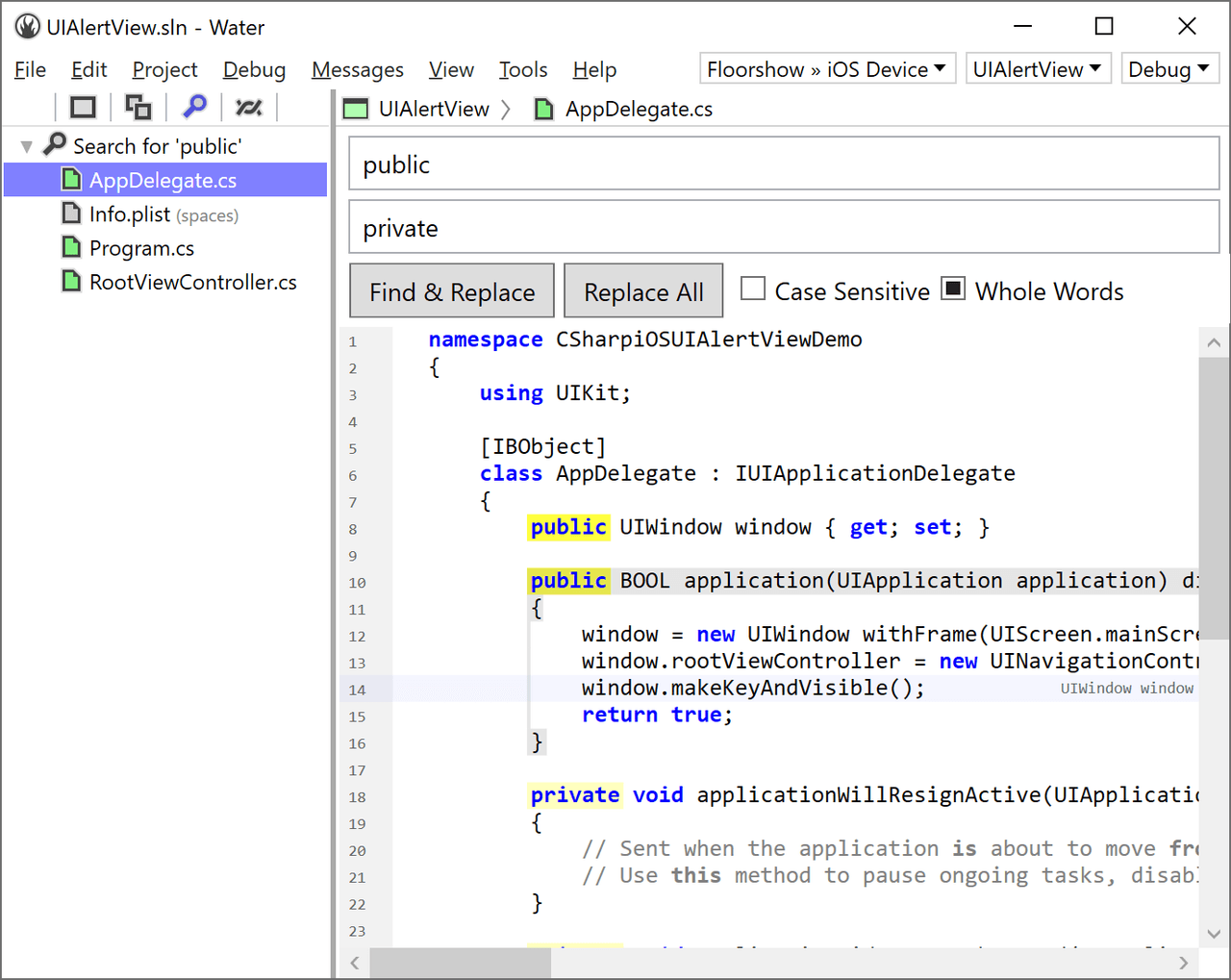The image size is (1231, 980).
Task: Open the Tools menu
Action: coord(523,70)
